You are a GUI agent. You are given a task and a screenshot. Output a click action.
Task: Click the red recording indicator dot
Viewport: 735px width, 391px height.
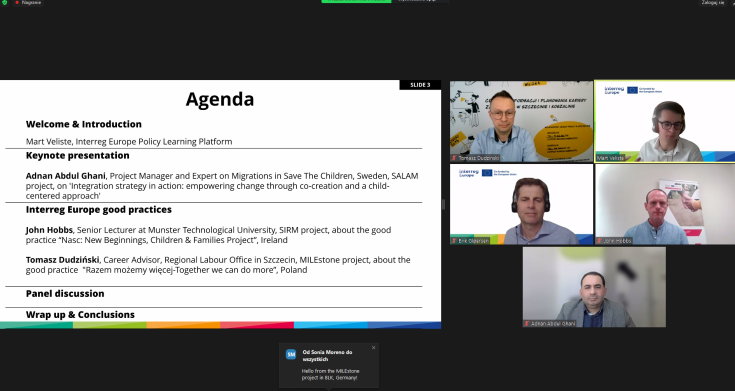coord(17,2)
